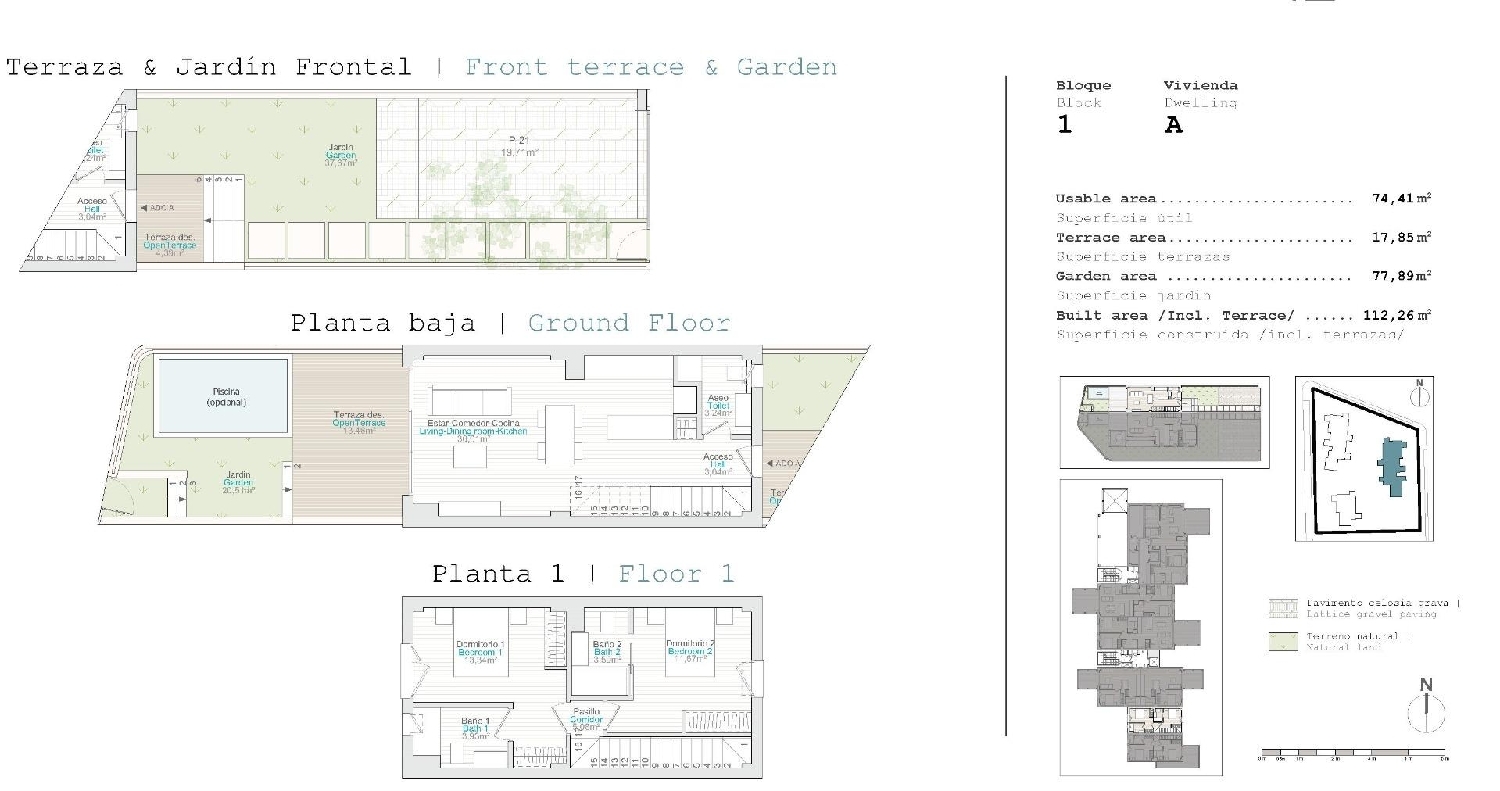Viewport: 1500px width, 791px height.
Task: Click the 'Bloque' label
Action: (x=1083, y=86)
